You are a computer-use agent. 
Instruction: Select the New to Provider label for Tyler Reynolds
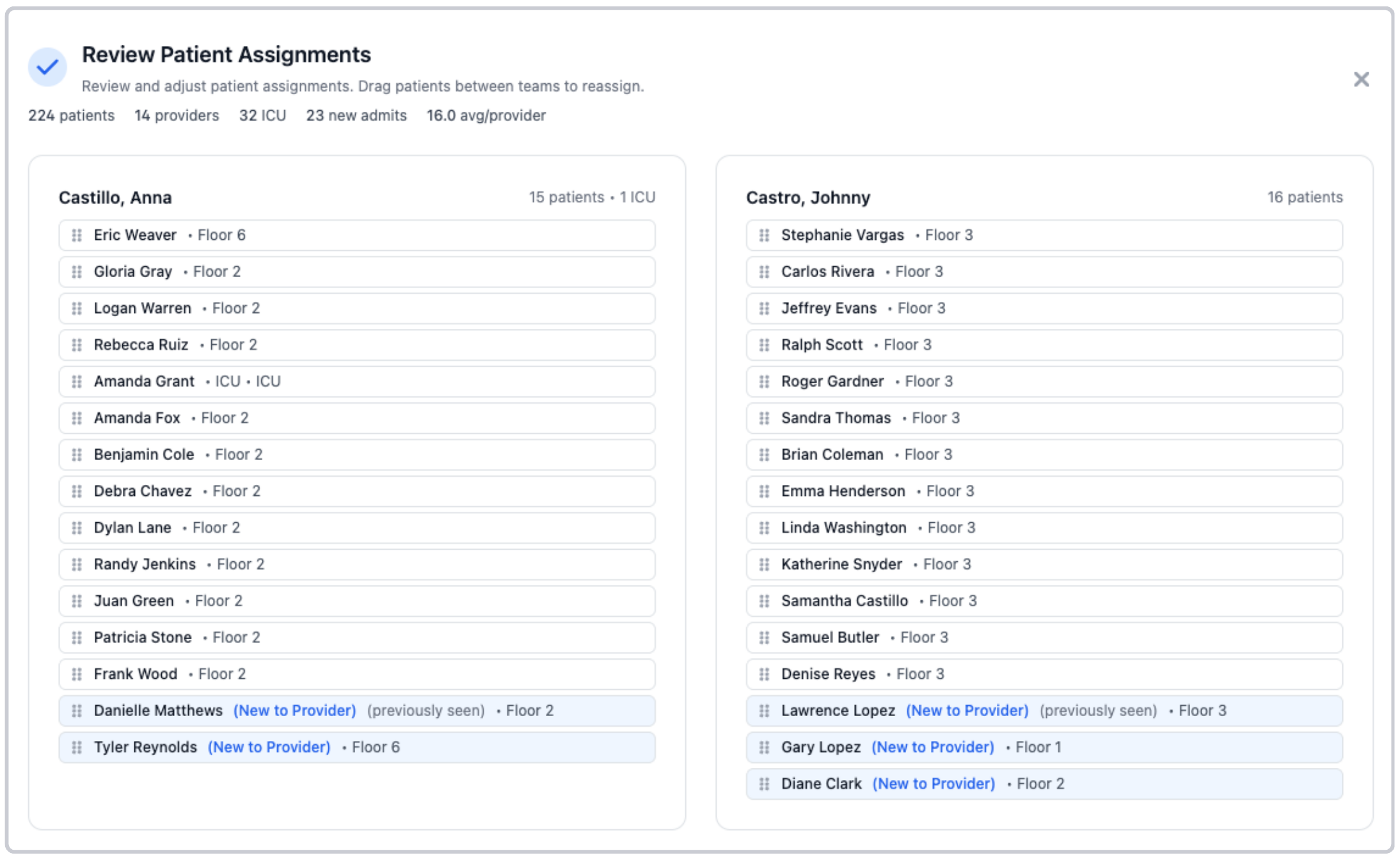[269, 747]
